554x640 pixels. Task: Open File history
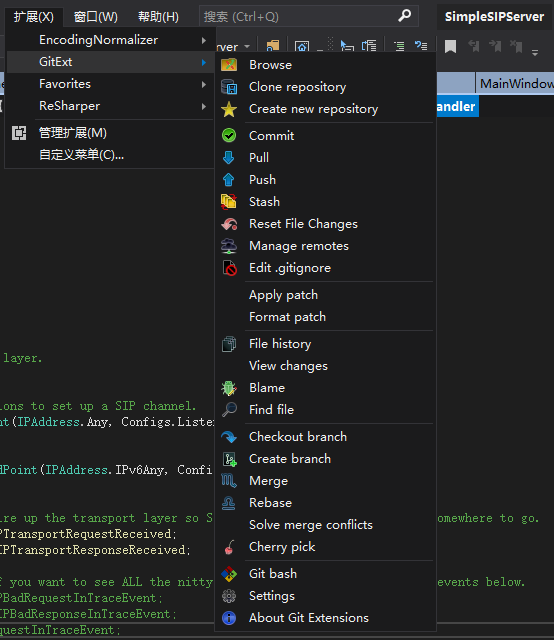[x=325, y=344]
